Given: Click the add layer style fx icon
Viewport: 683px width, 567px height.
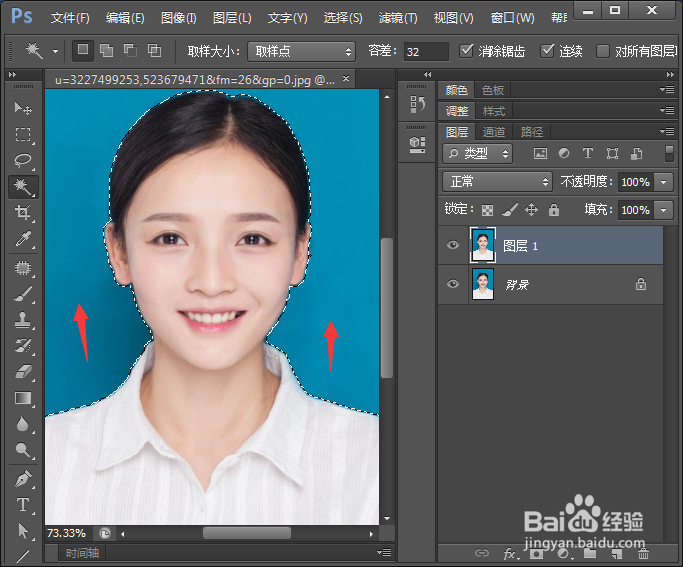Looking at the screenshot, I should click(509, 553).
